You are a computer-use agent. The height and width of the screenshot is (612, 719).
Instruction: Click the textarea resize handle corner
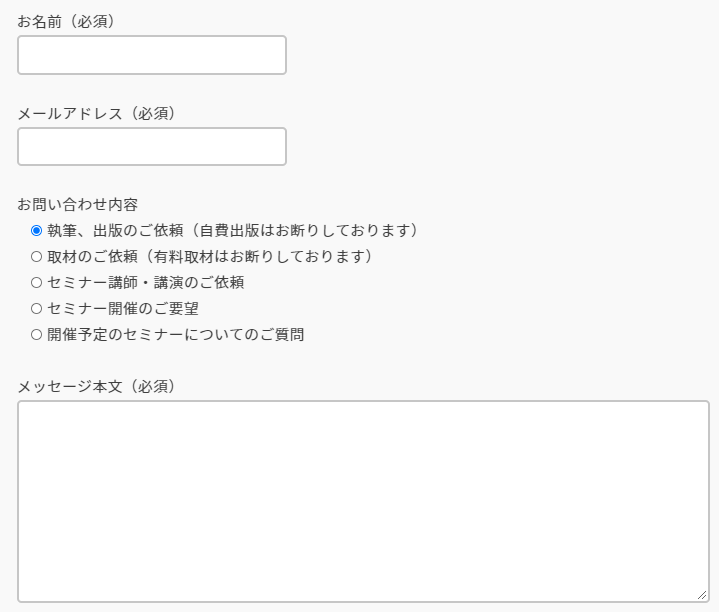(702, 595)
